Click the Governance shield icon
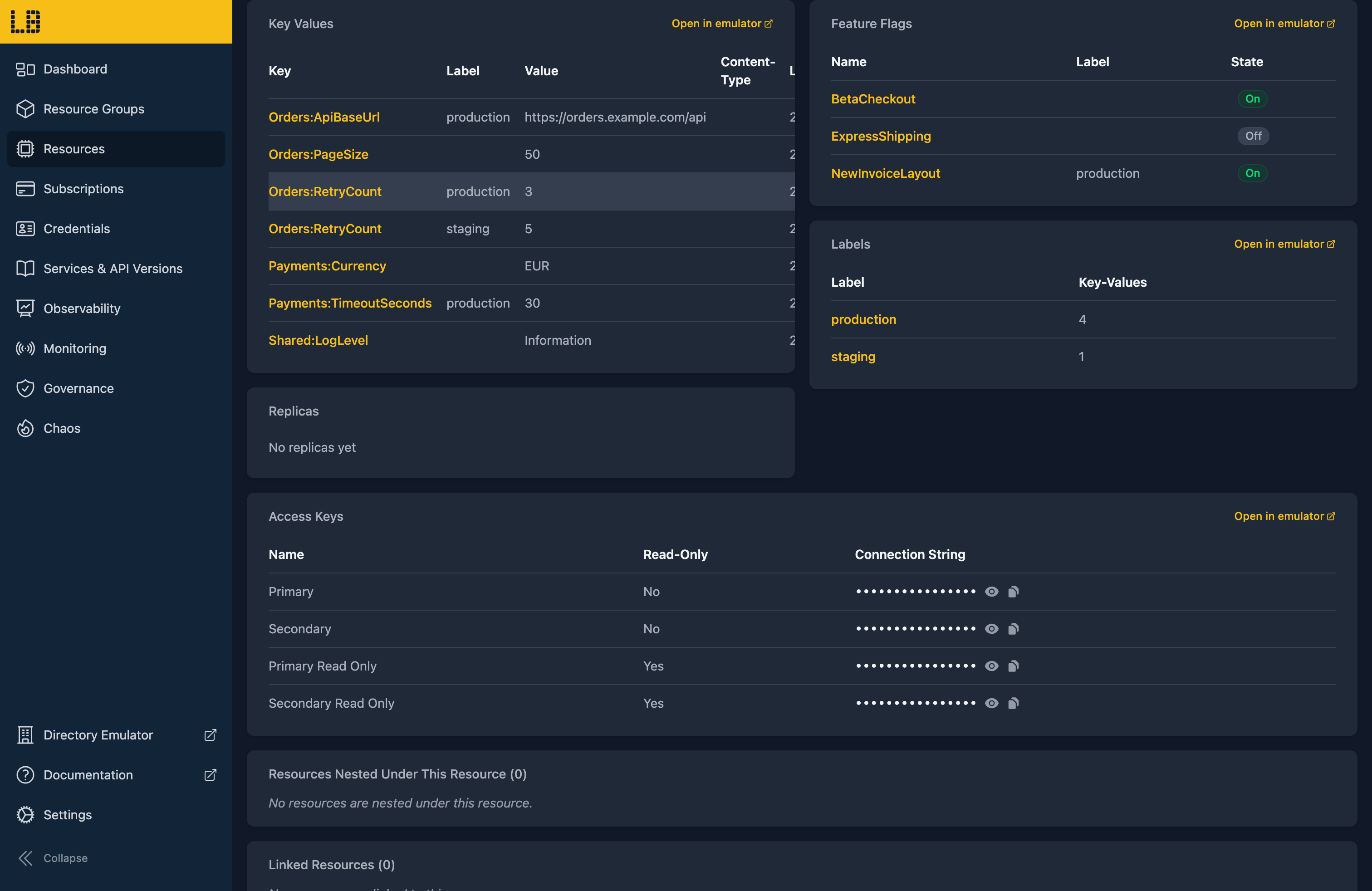Image resolution: width=1372 pixels, height=891 pixels. pos(25,388)
